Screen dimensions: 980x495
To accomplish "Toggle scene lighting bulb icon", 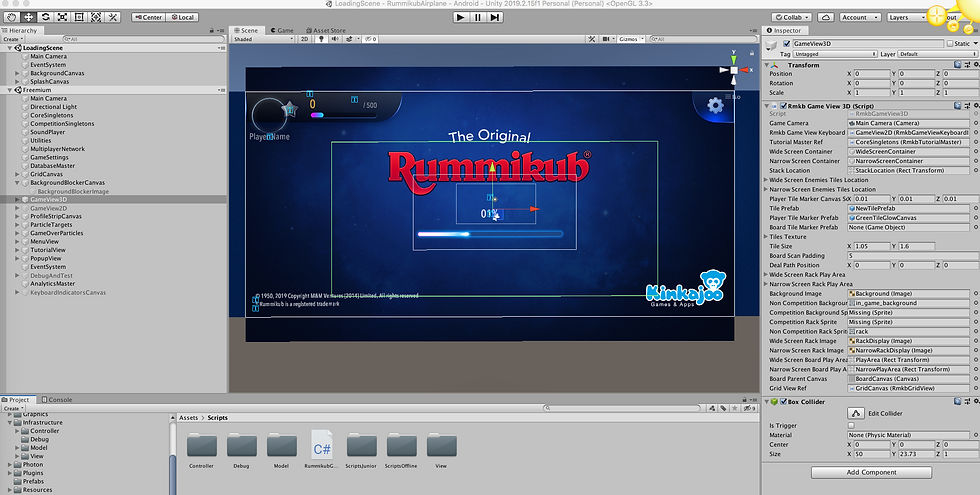I will tap(321, 39).
